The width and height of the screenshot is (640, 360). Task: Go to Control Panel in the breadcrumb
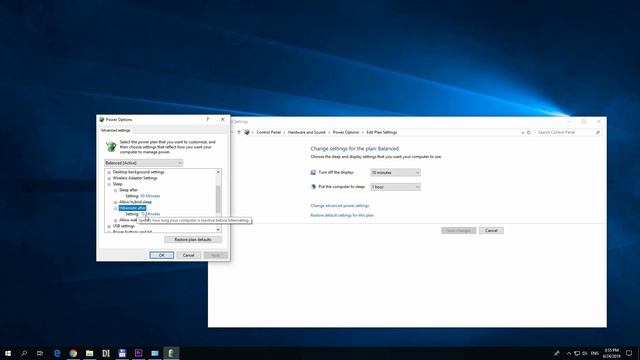pyautogui.click(x=269, y=132)
